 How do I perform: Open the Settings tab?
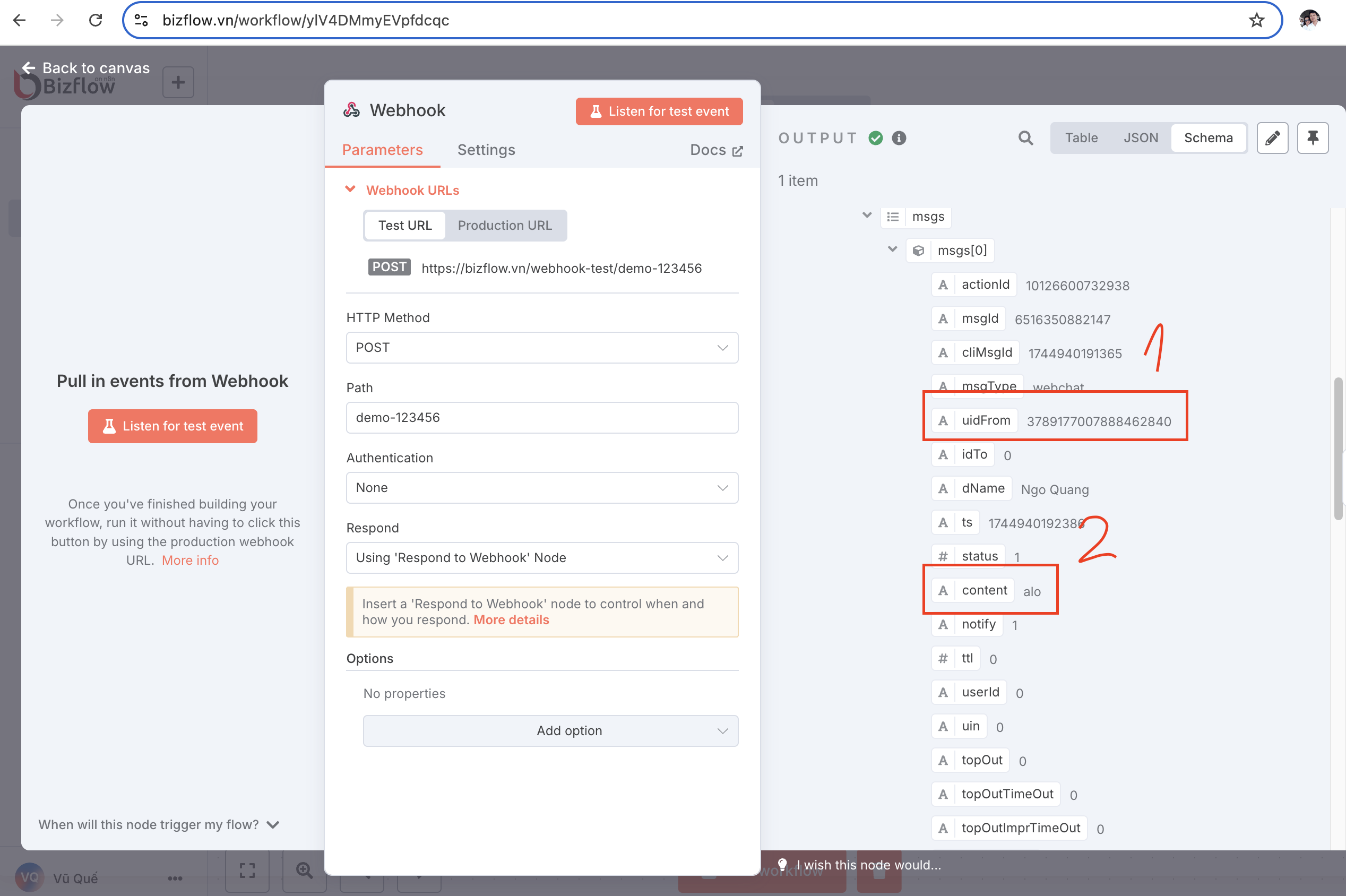point(486,150)
